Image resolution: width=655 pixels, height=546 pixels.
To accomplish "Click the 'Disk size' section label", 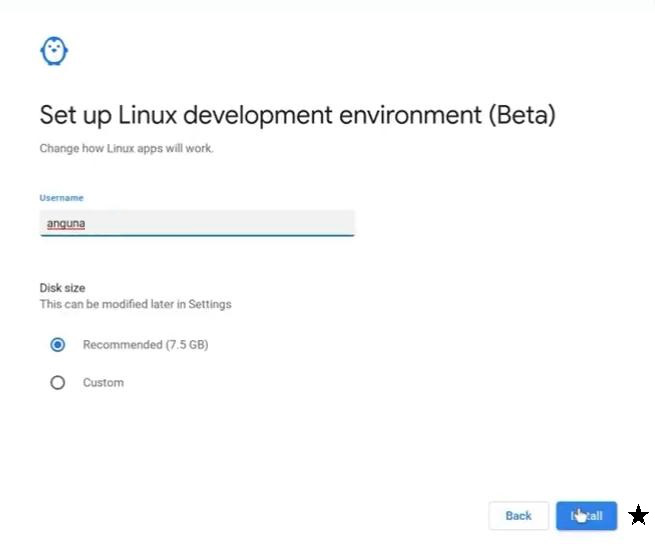I will pos(62,288).
